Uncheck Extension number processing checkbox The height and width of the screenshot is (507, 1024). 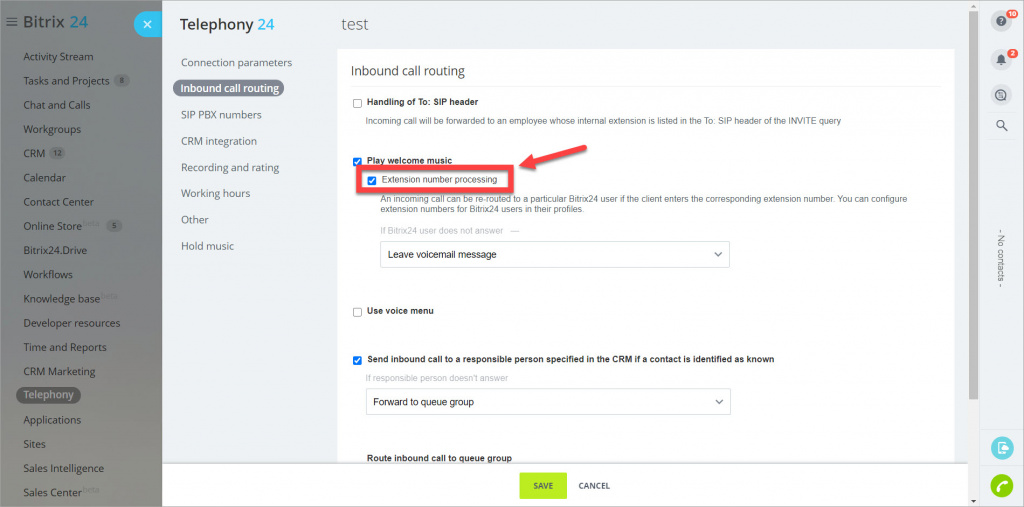(x=372, y=180)
